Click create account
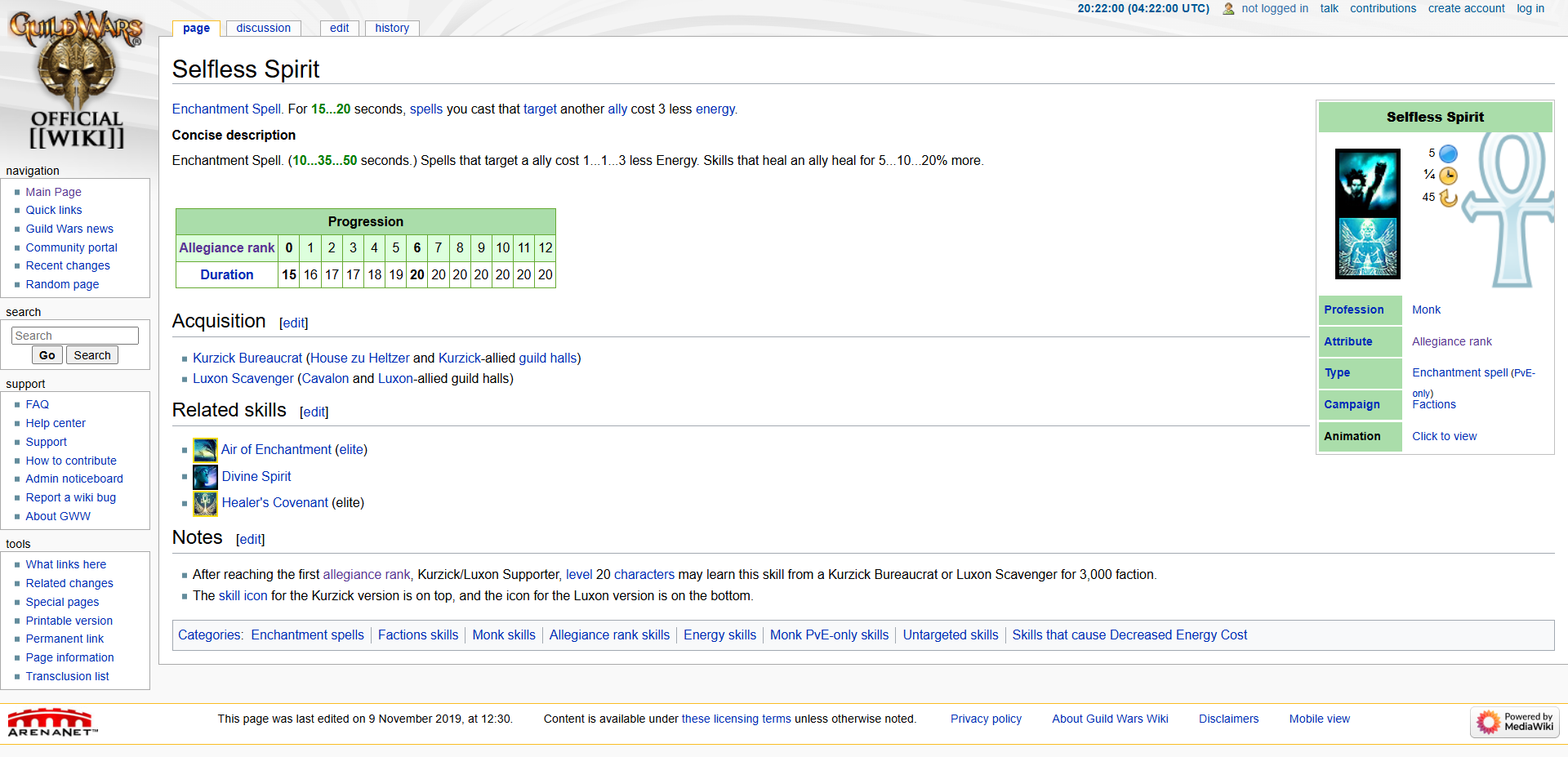Viewport: 1568px width, 757px height. pos(1466,8)
